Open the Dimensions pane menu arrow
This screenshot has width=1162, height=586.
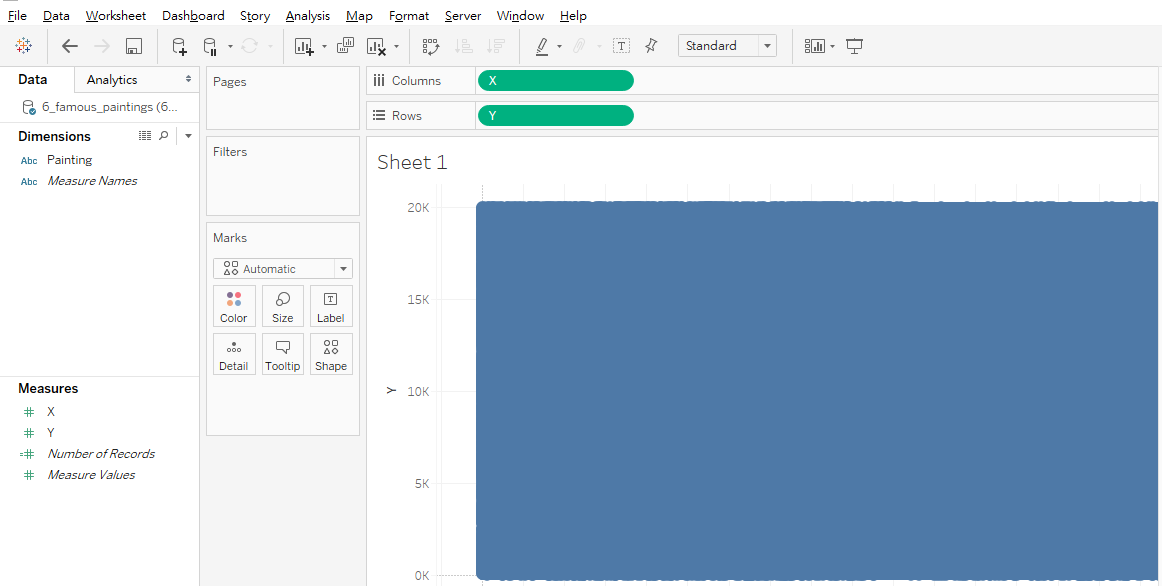click(x=188, y=135)
